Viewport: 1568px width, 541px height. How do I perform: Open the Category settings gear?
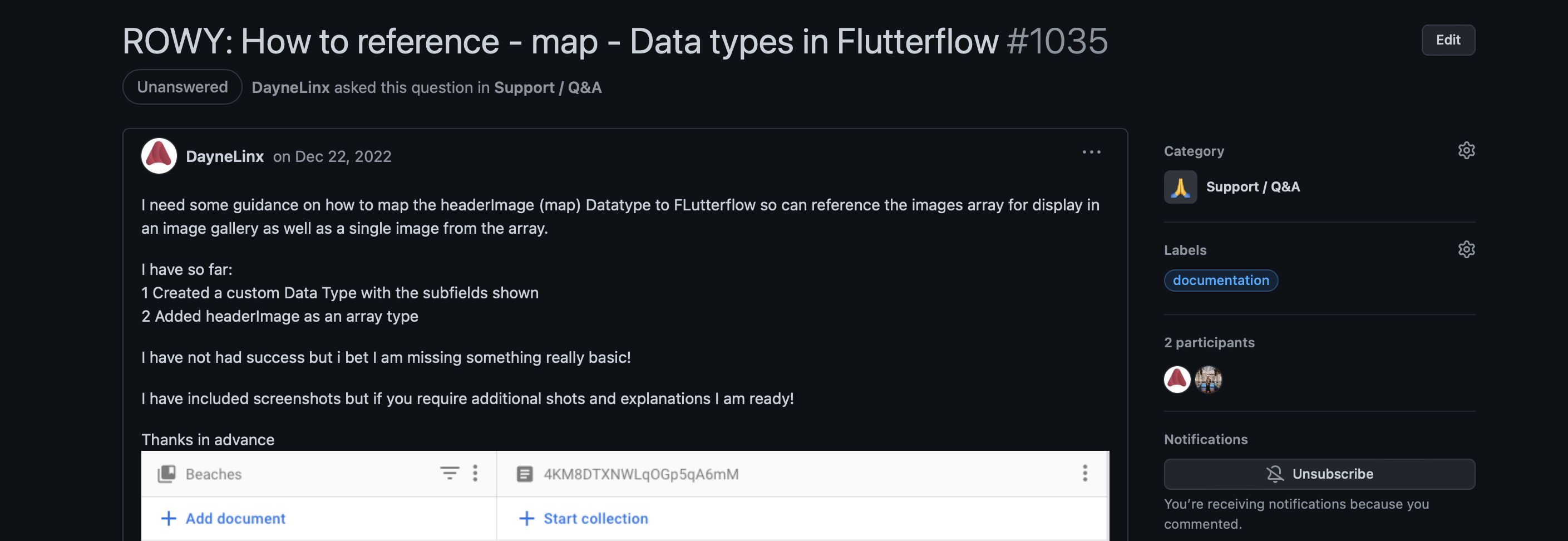1466,150
